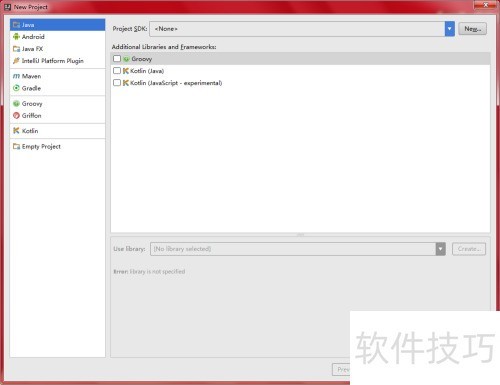Click the Maven icon in sidebar
Image resolution: width=500 pixels, height=385 pixels.
click(x=16, y=76)
